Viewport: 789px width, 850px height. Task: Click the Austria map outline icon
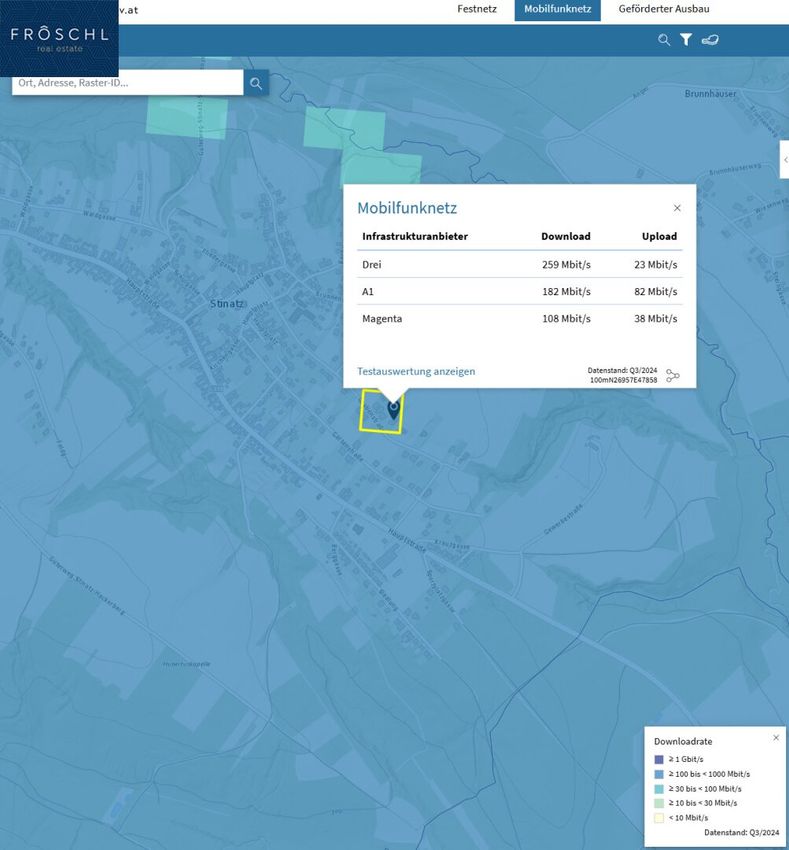710,40
